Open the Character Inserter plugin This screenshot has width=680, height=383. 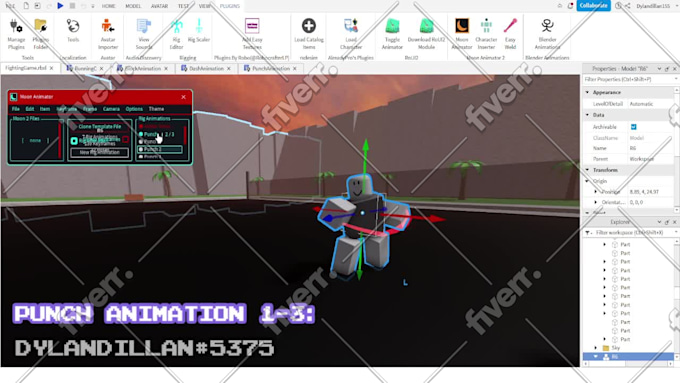coord(486,34)
